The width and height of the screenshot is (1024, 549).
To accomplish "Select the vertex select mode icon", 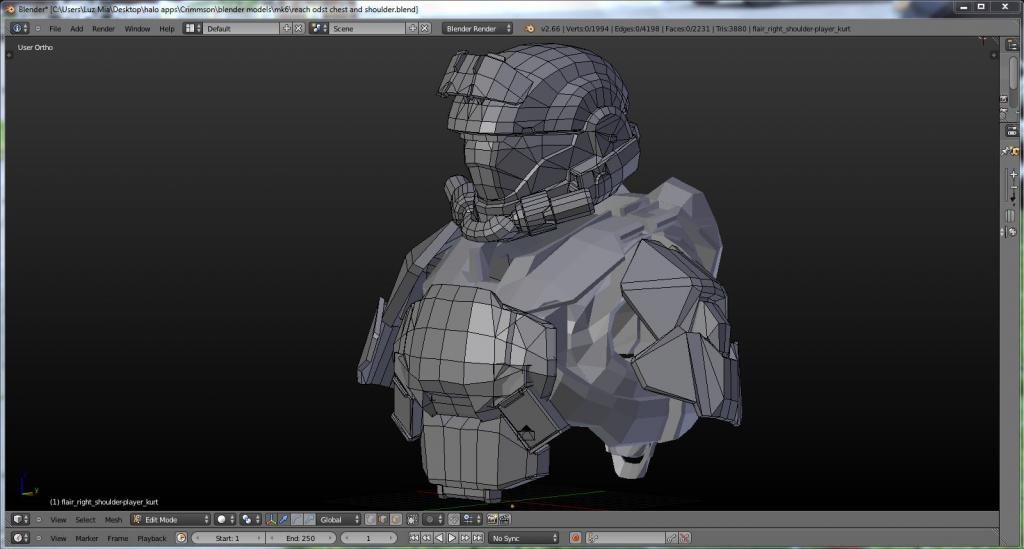I will coord(371,520).
